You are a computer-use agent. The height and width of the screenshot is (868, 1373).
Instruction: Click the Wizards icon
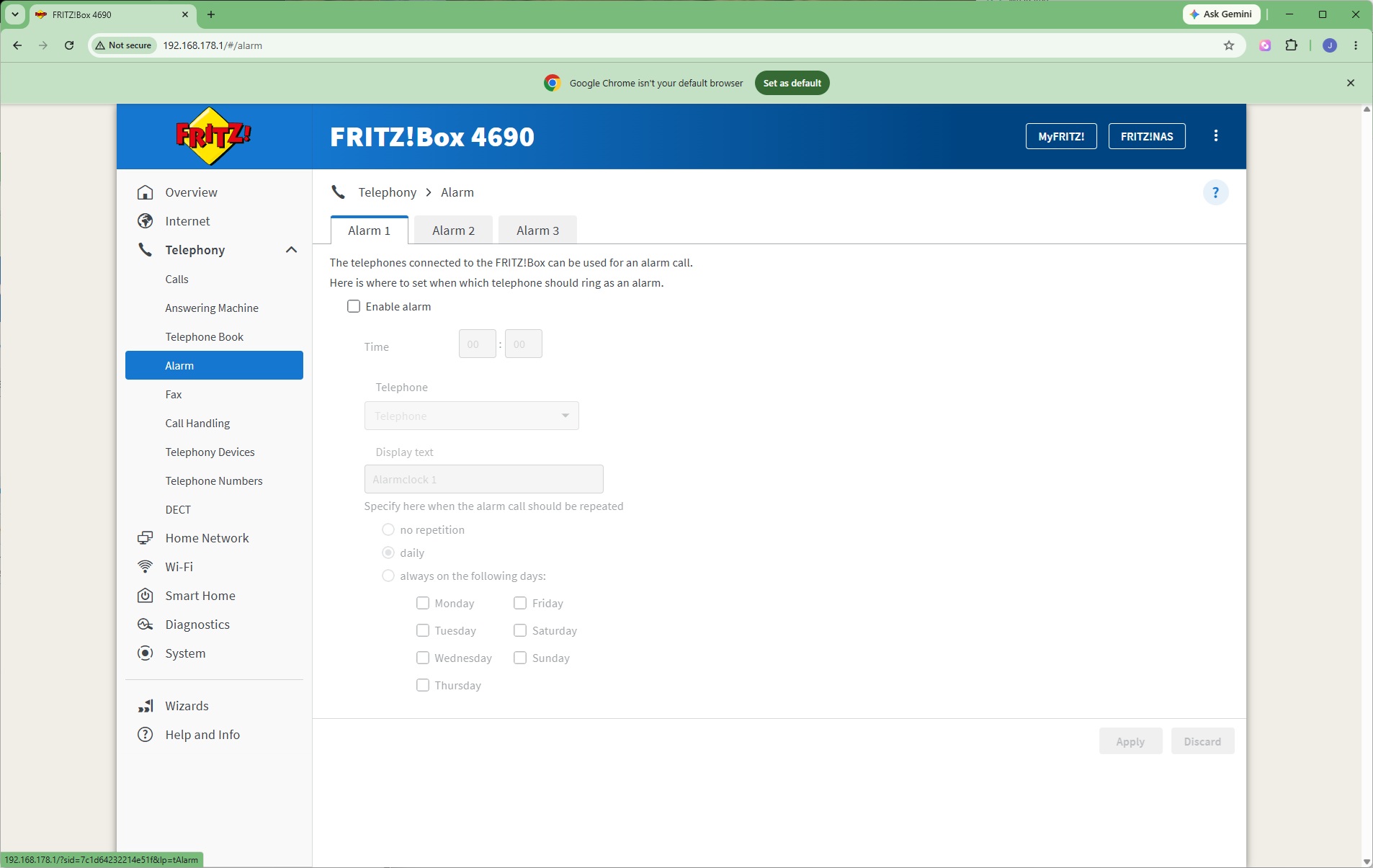pyautogui.click(x=146, y=706)
